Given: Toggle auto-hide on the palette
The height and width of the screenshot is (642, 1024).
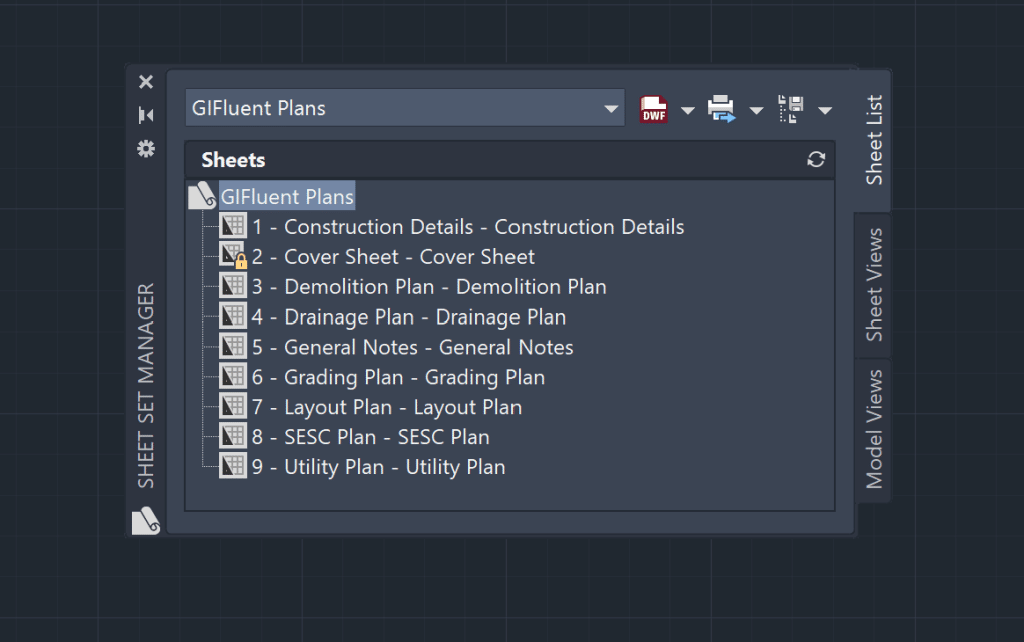Looking at the screenshot, I should click(x=145, y=114).
